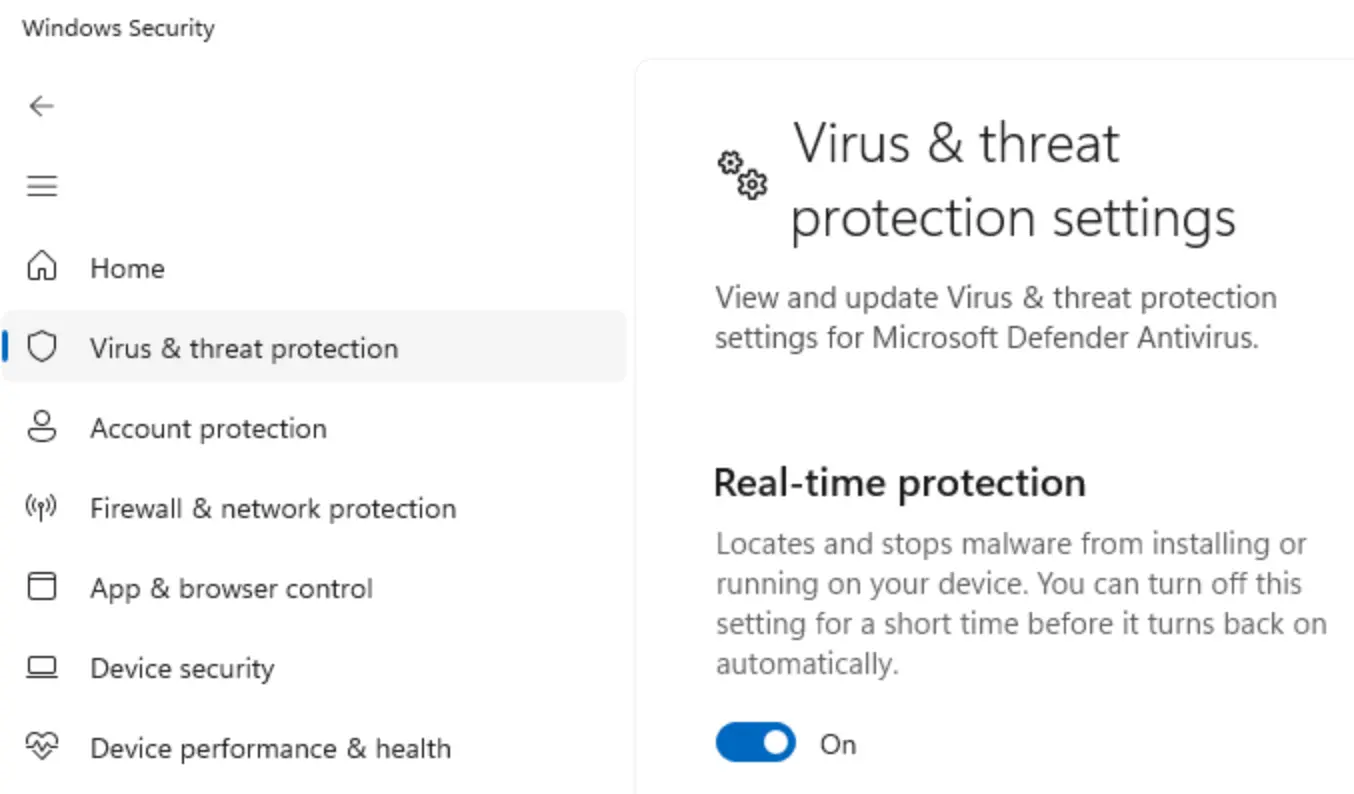Screen dimensions: 1354x794
Task: Click the gears icon beside the page heading
Action: (743, 175)
